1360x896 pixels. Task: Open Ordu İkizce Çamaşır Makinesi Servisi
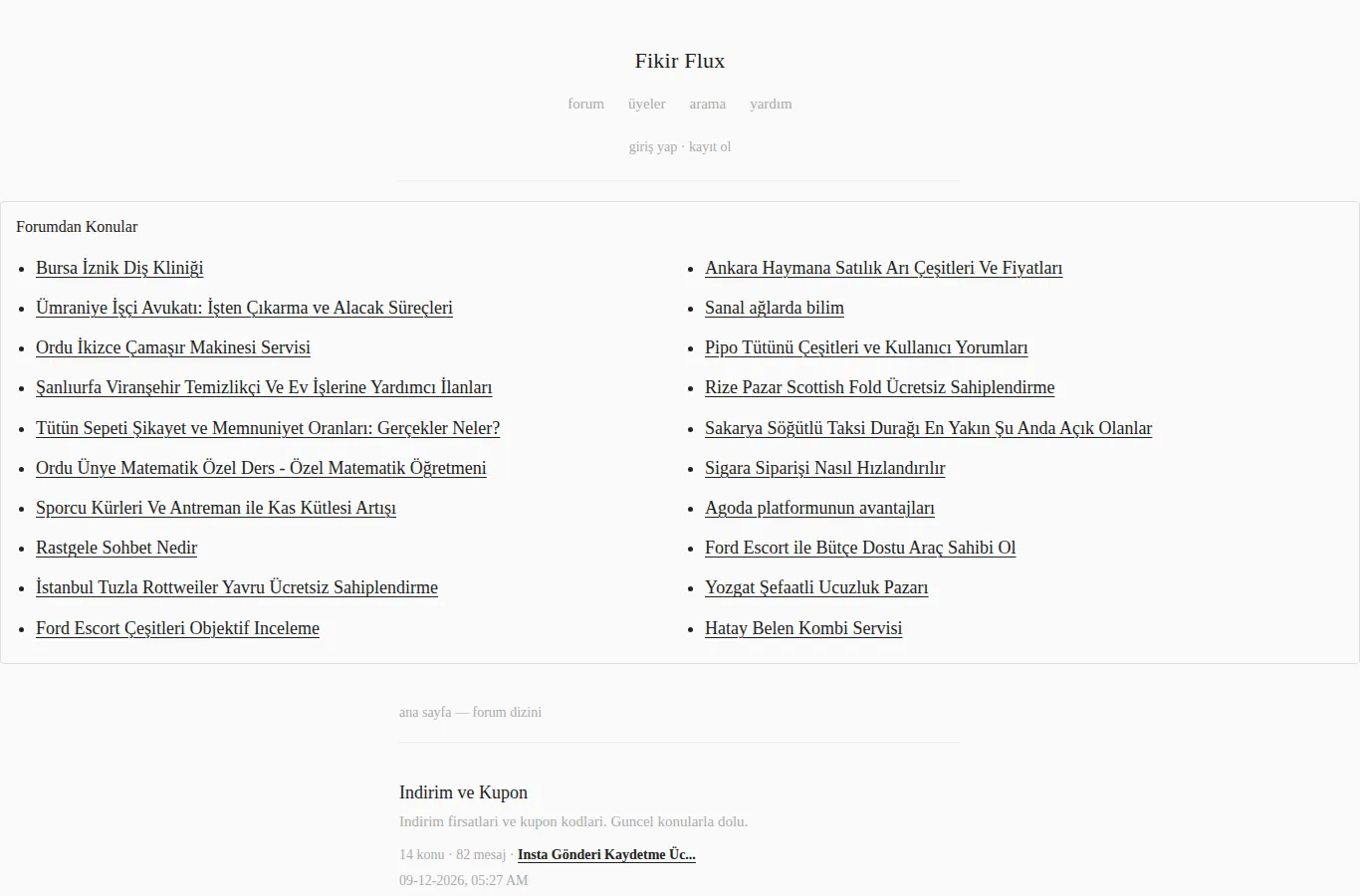click(x=173, y=347)
